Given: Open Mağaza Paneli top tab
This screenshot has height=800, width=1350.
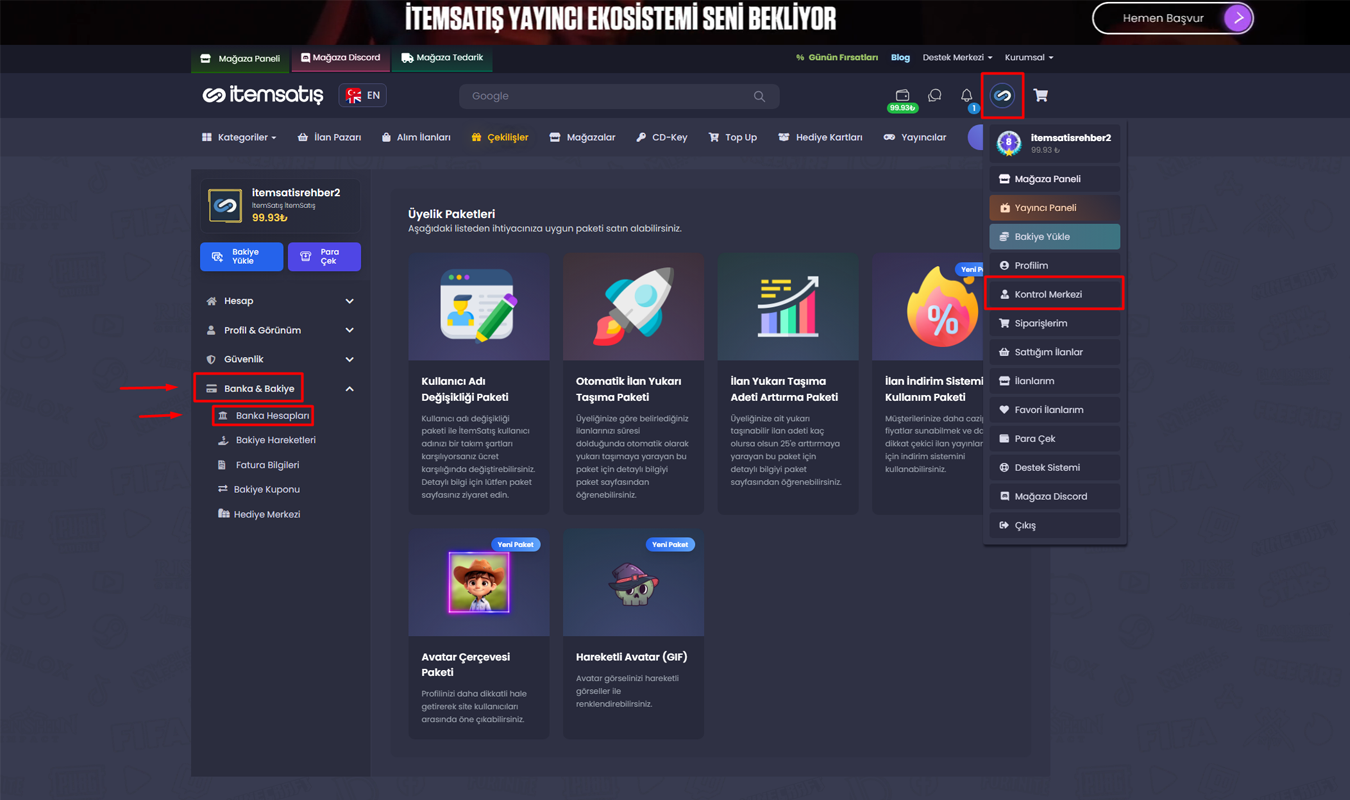Looking at the screenshot, I should click(240, 59).
